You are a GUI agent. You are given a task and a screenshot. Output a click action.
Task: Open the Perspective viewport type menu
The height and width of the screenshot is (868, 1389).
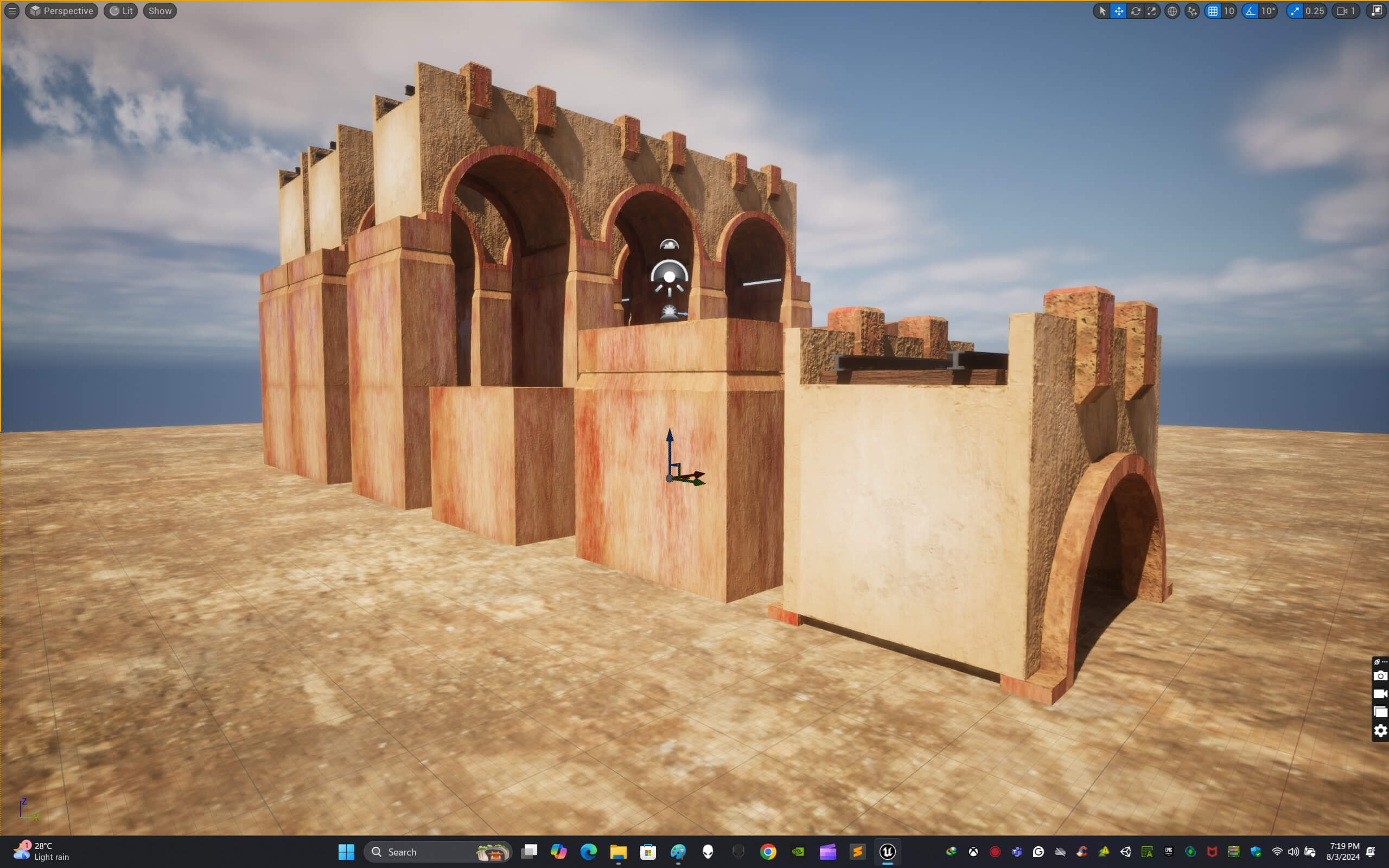[61, 11]
